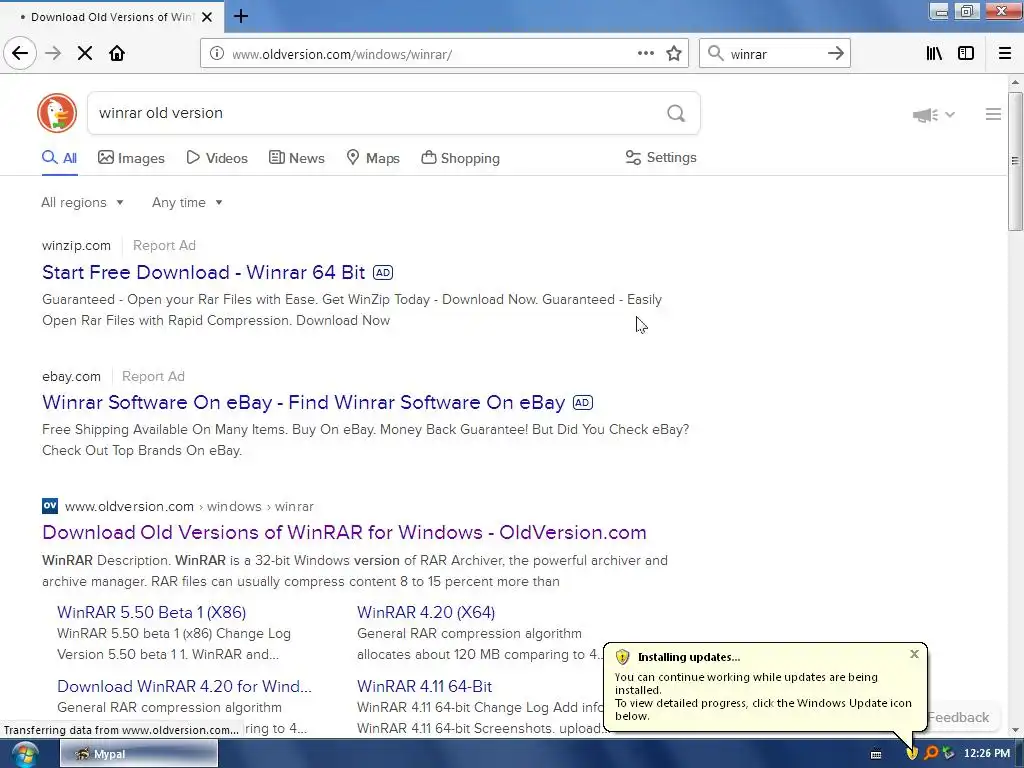Click the vertical scrollbar thumb
The image size is (1024, 768).
(x=1015, y=161)
